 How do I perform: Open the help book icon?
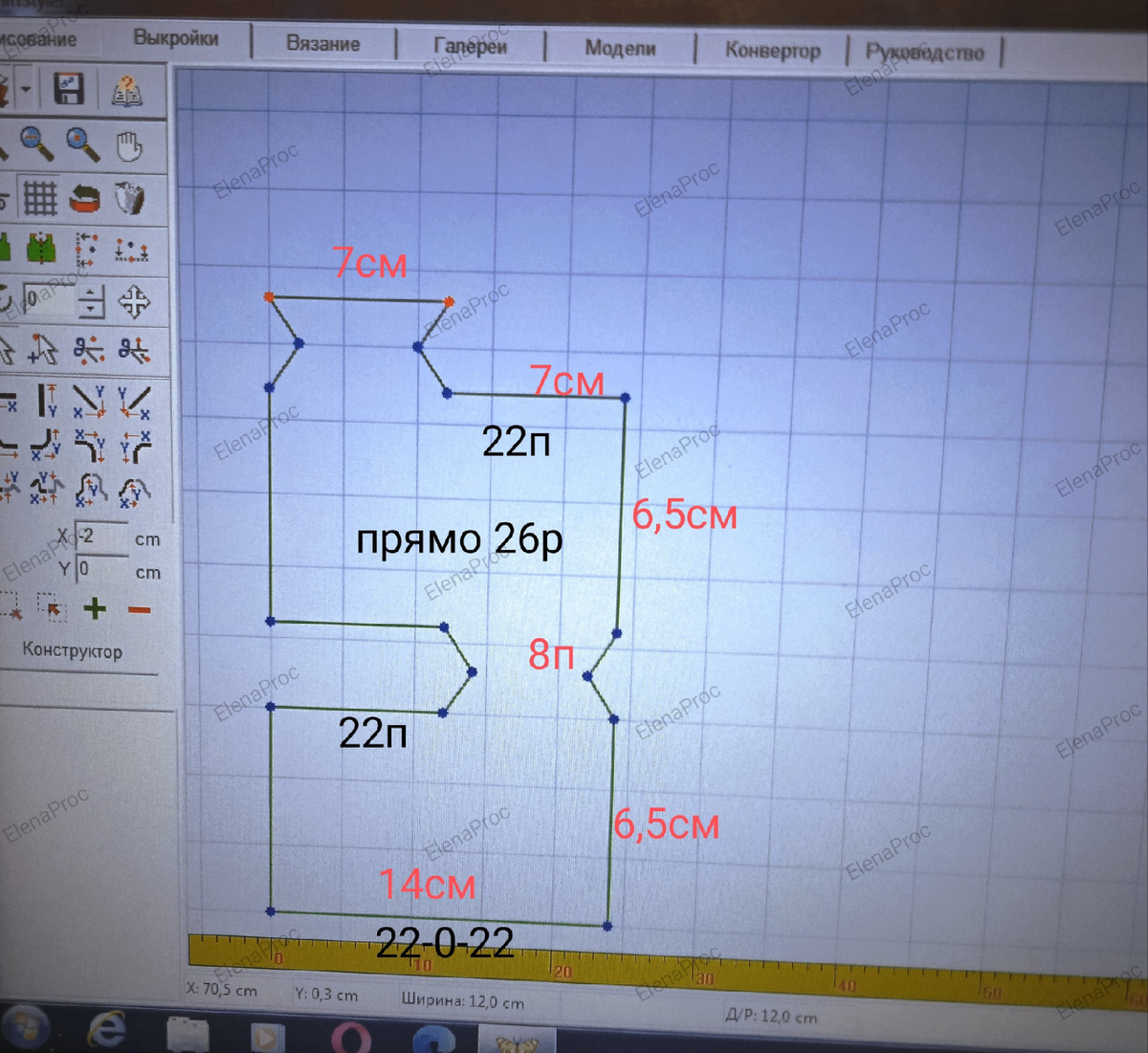tap(126, 92)
